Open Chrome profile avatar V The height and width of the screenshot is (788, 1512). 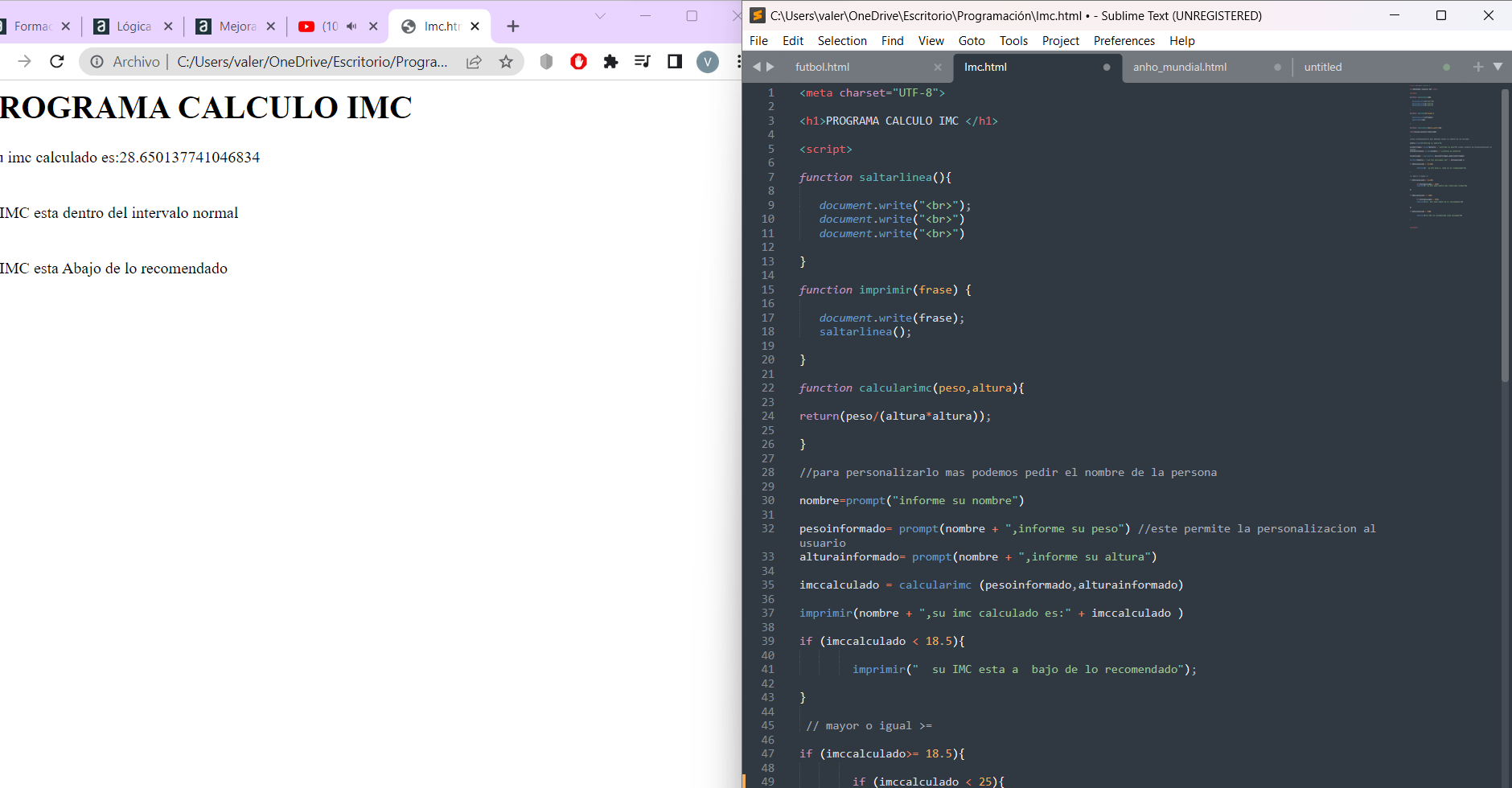[x=708, y=61]
